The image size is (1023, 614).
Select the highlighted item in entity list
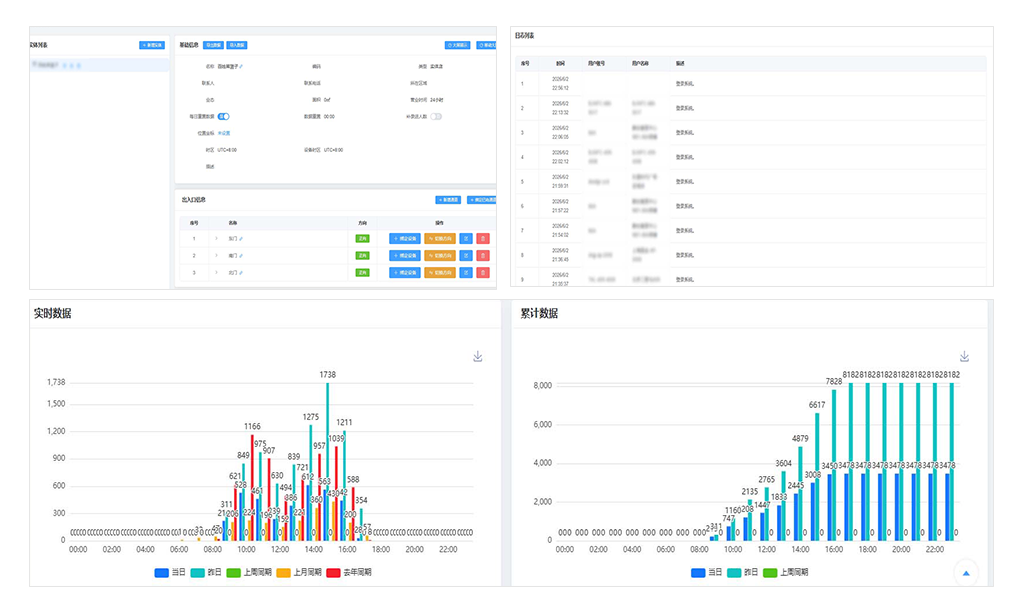[x=99, y=65]
